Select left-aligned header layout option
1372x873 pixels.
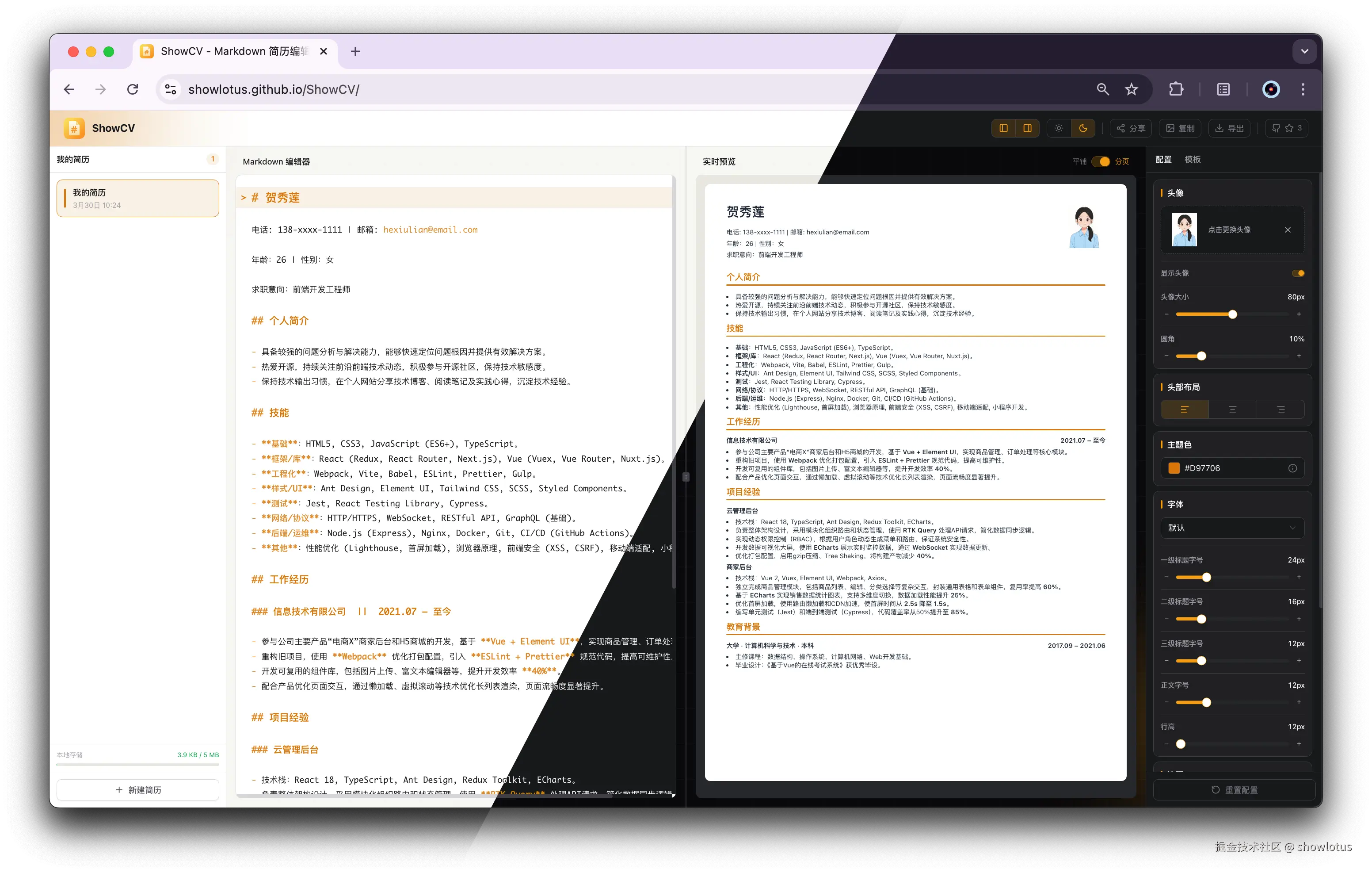pos(1184,410)
